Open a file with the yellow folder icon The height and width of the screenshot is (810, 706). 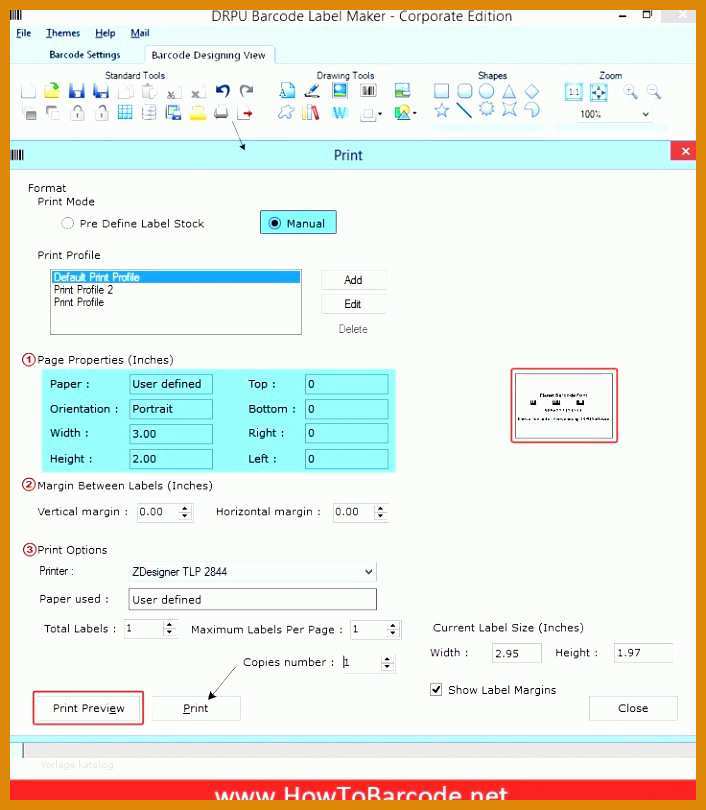coord(52,91)
